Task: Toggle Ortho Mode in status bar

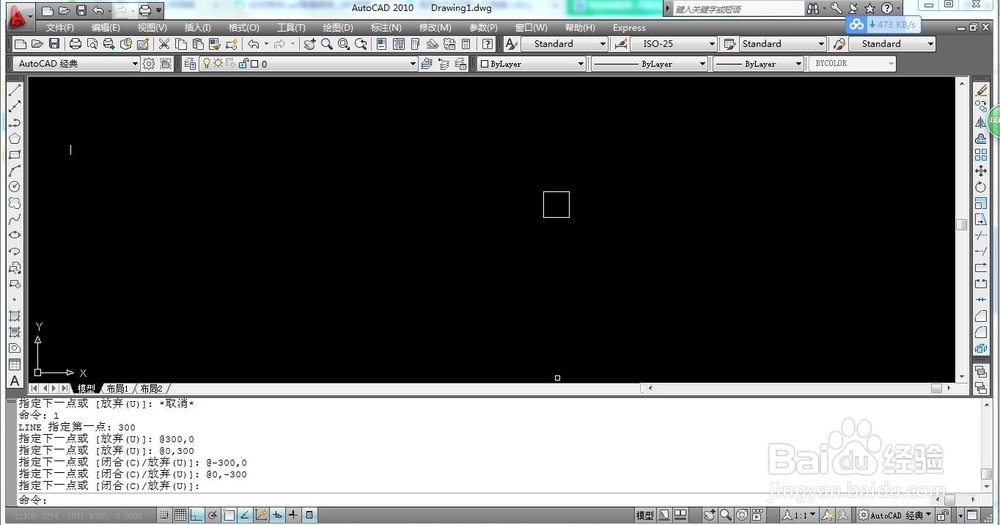Action: coord(196,515)
